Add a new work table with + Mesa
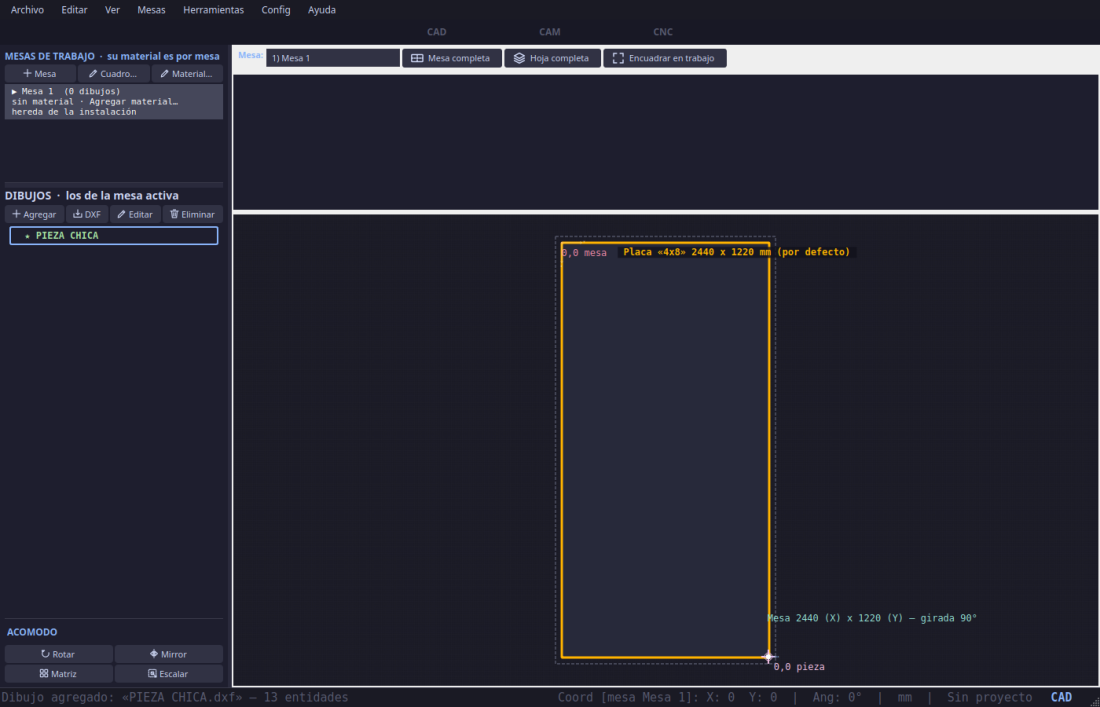 pyautogui.click(x=40, y=74)
